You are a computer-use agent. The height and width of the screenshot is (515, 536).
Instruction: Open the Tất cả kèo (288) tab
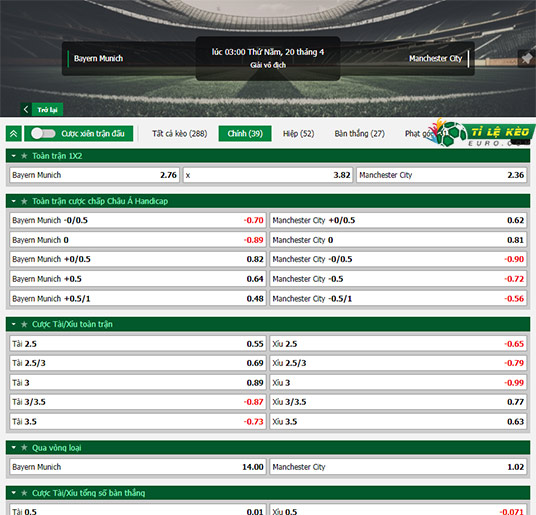pos(179,134)
